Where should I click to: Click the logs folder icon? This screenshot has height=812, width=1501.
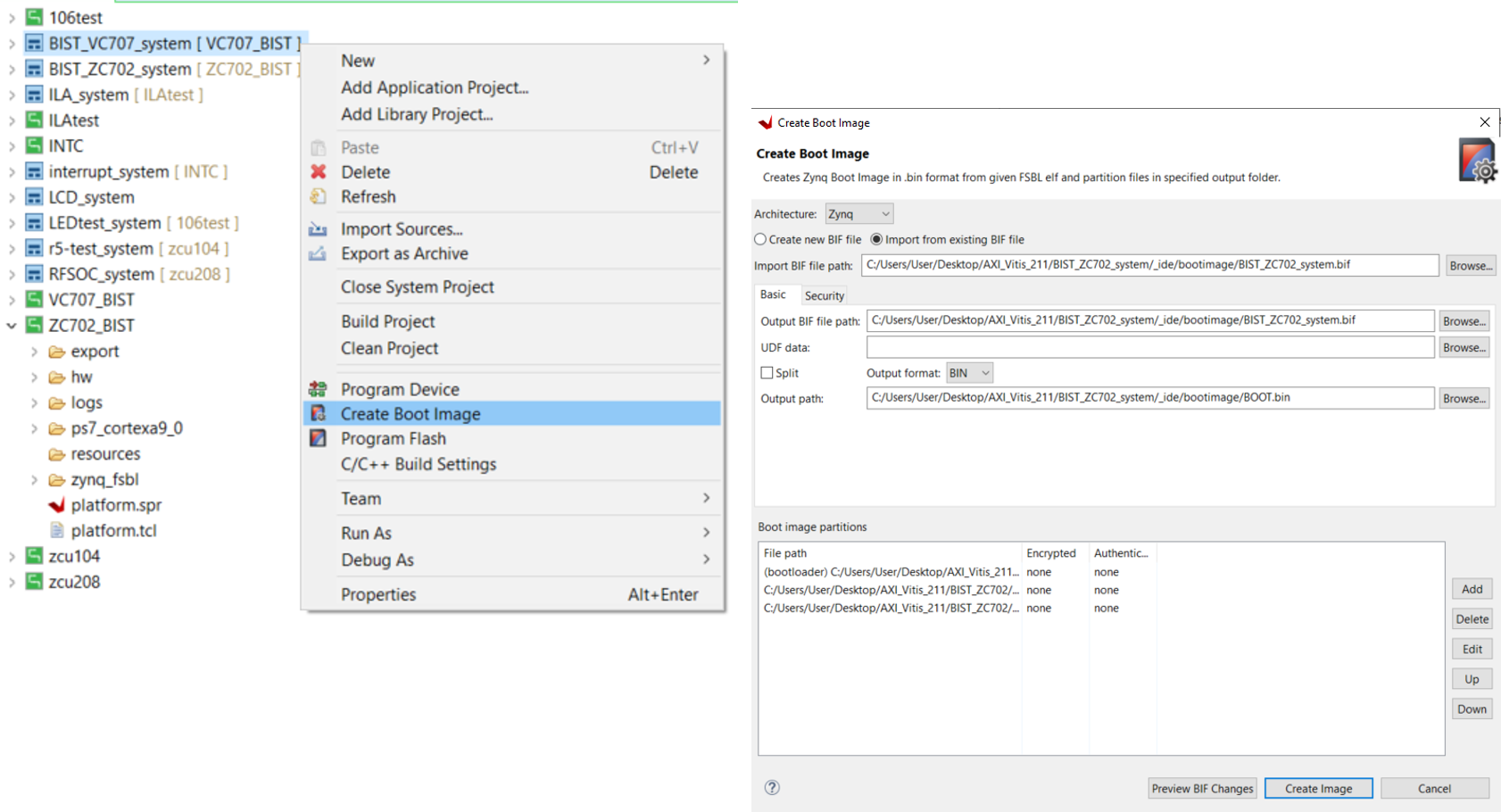click(56, 403)
